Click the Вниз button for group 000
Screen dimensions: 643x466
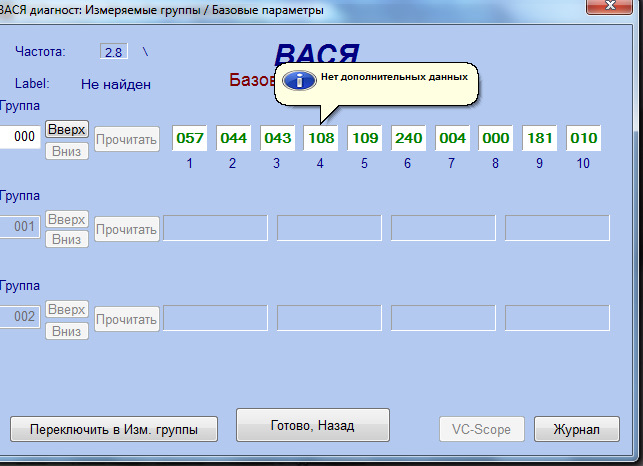(x=67, y=150)
